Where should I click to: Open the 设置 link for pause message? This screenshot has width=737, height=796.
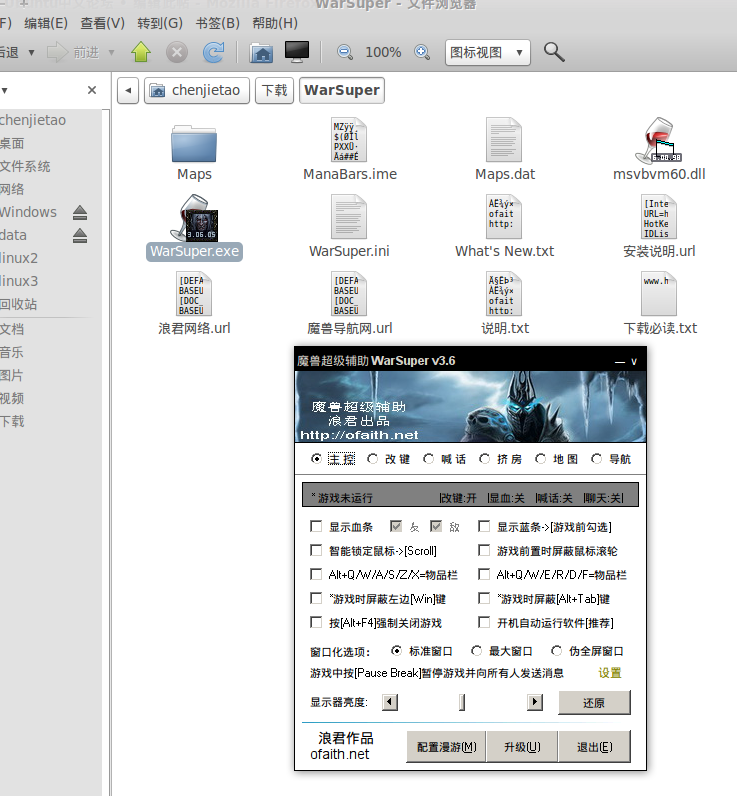tap(610, 673)
